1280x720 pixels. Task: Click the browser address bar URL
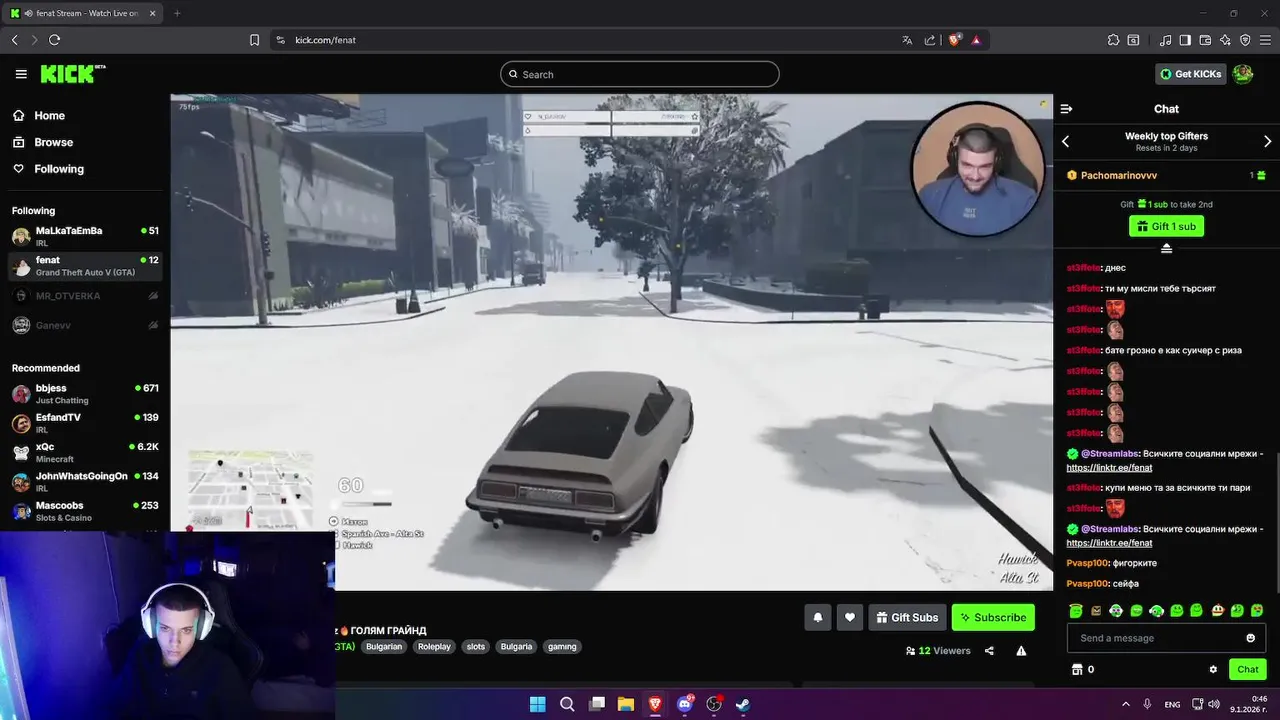tap(326, 40)
